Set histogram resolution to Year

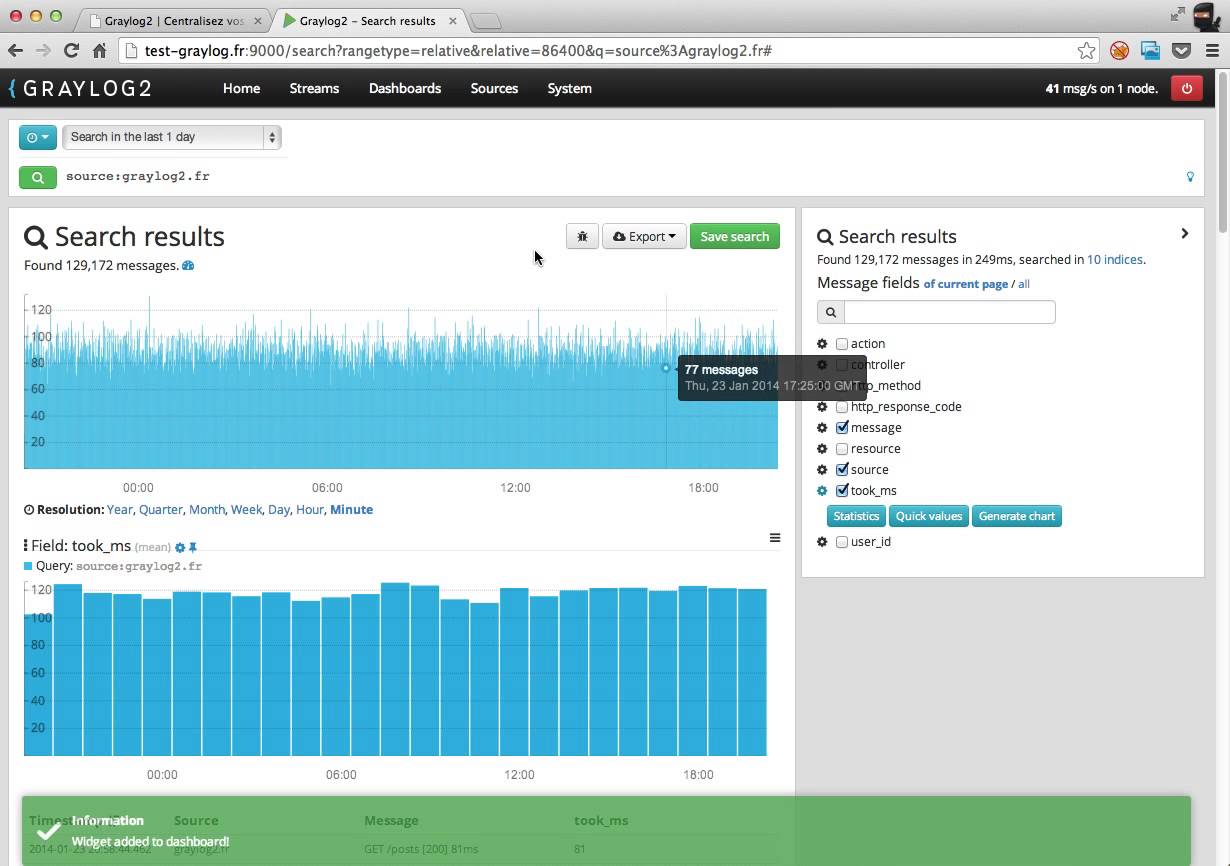coord(120,510)
